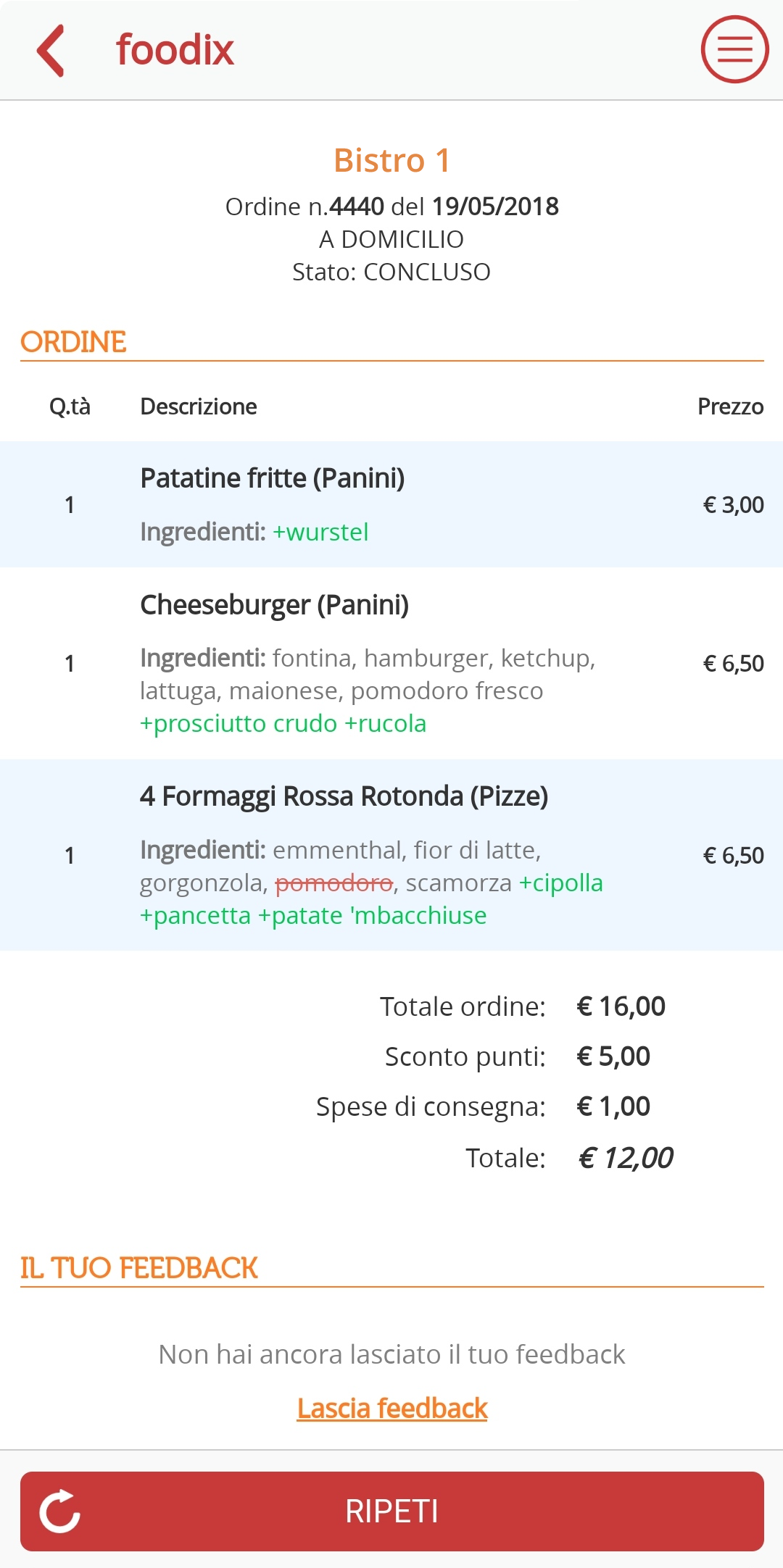783x1568 pixels.
Task: Click the ORDINE section header
Action: point(73,341)
